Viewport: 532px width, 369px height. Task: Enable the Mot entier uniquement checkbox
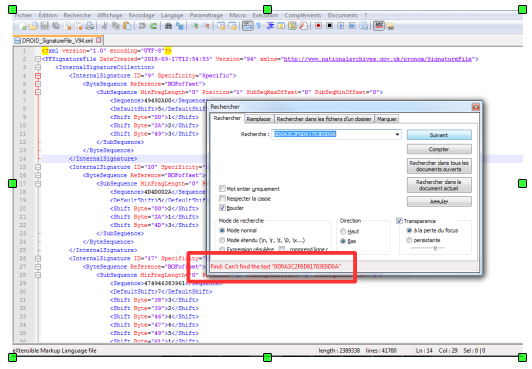pos(222,189)
